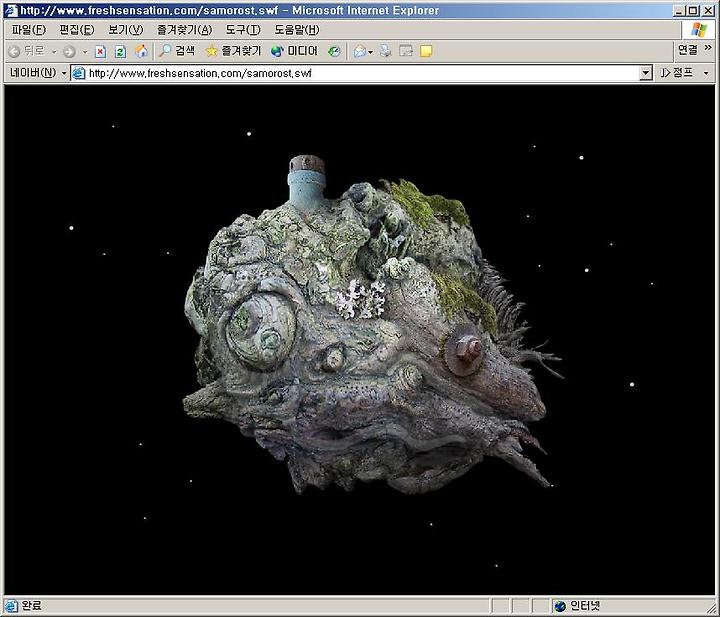Open the Tools (도구) menu
Image resolution: width=720 pixels, height=617 pixels.
coord(243,30)
